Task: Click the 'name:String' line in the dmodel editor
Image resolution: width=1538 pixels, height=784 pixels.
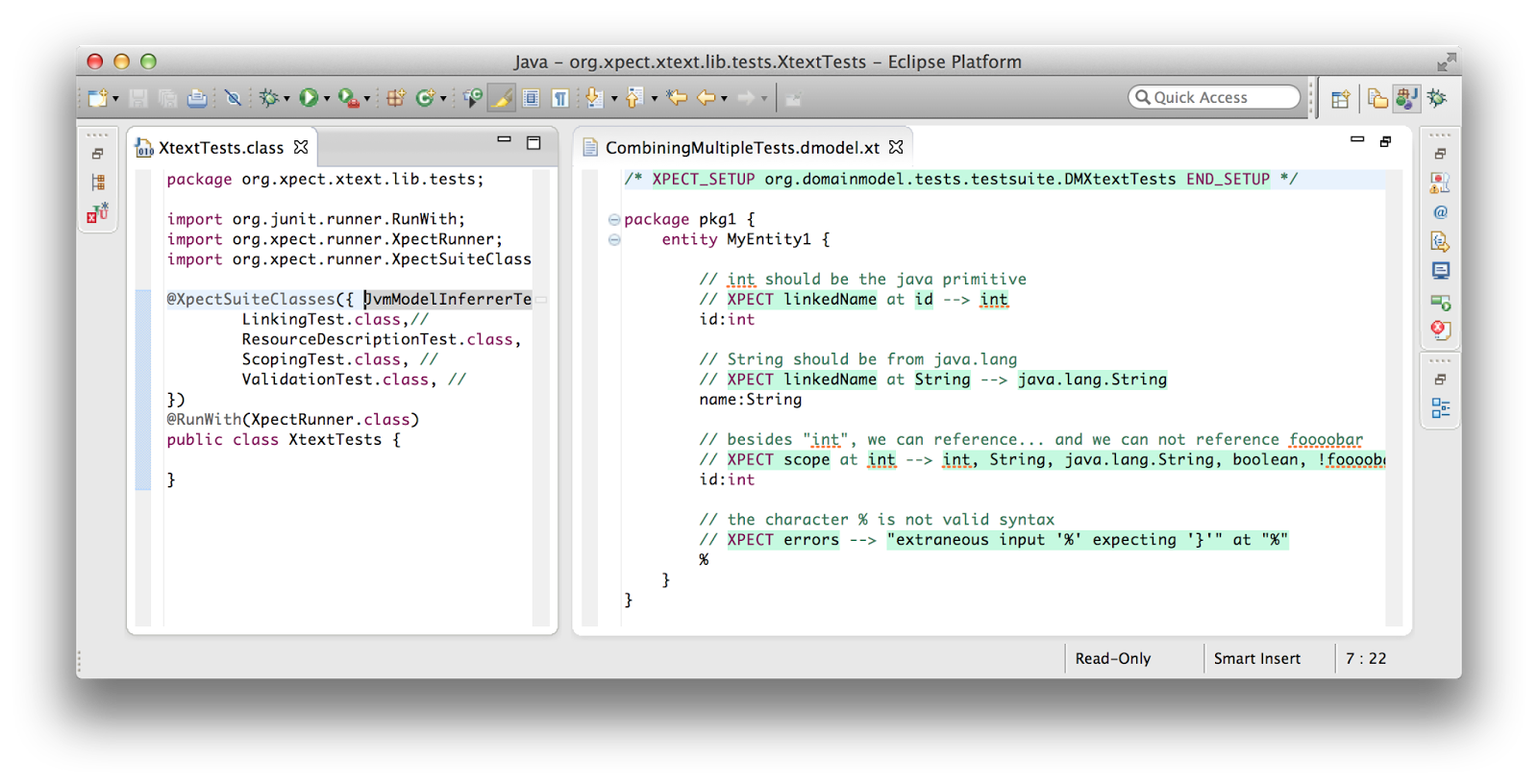Action: coord(750,399)
